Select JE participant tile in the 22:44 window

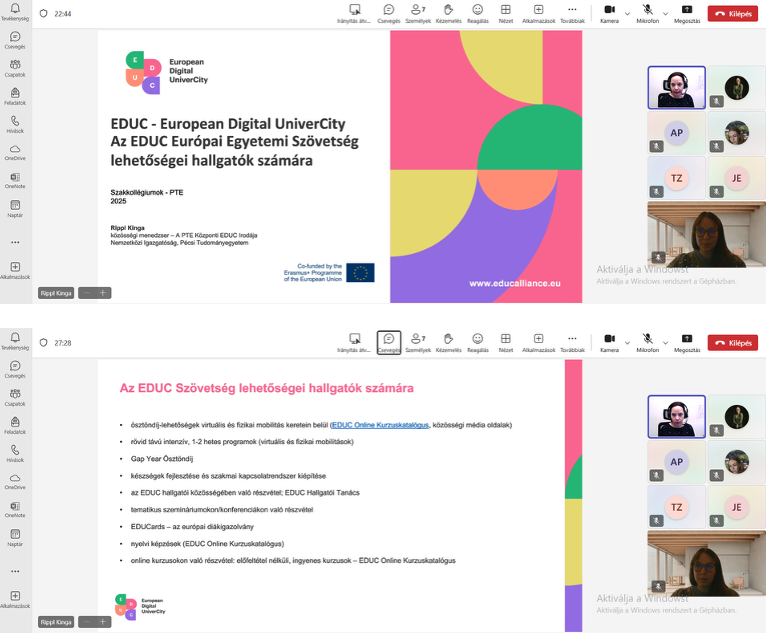tap(737, 178)
